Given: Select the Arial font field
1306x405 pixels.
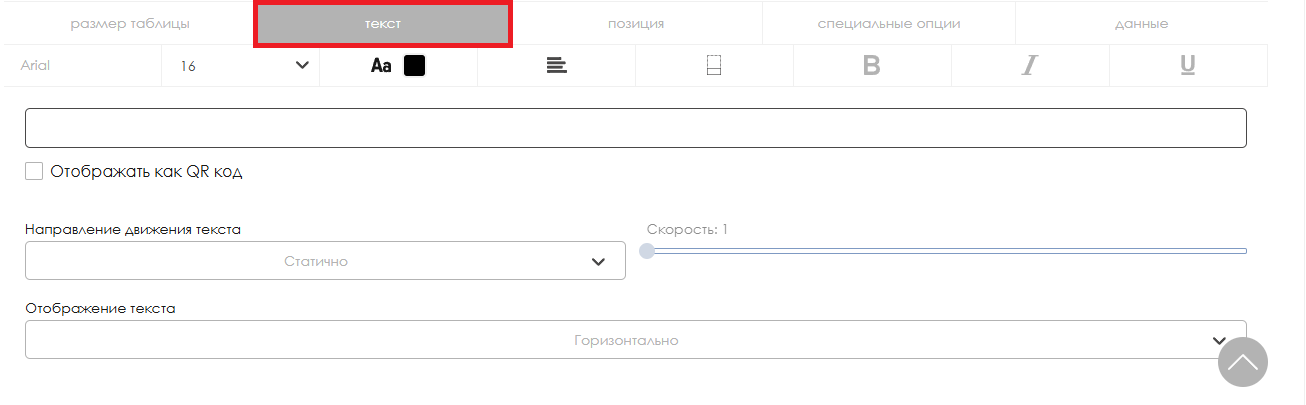Looking at the screenshot, I should point(82,66).
